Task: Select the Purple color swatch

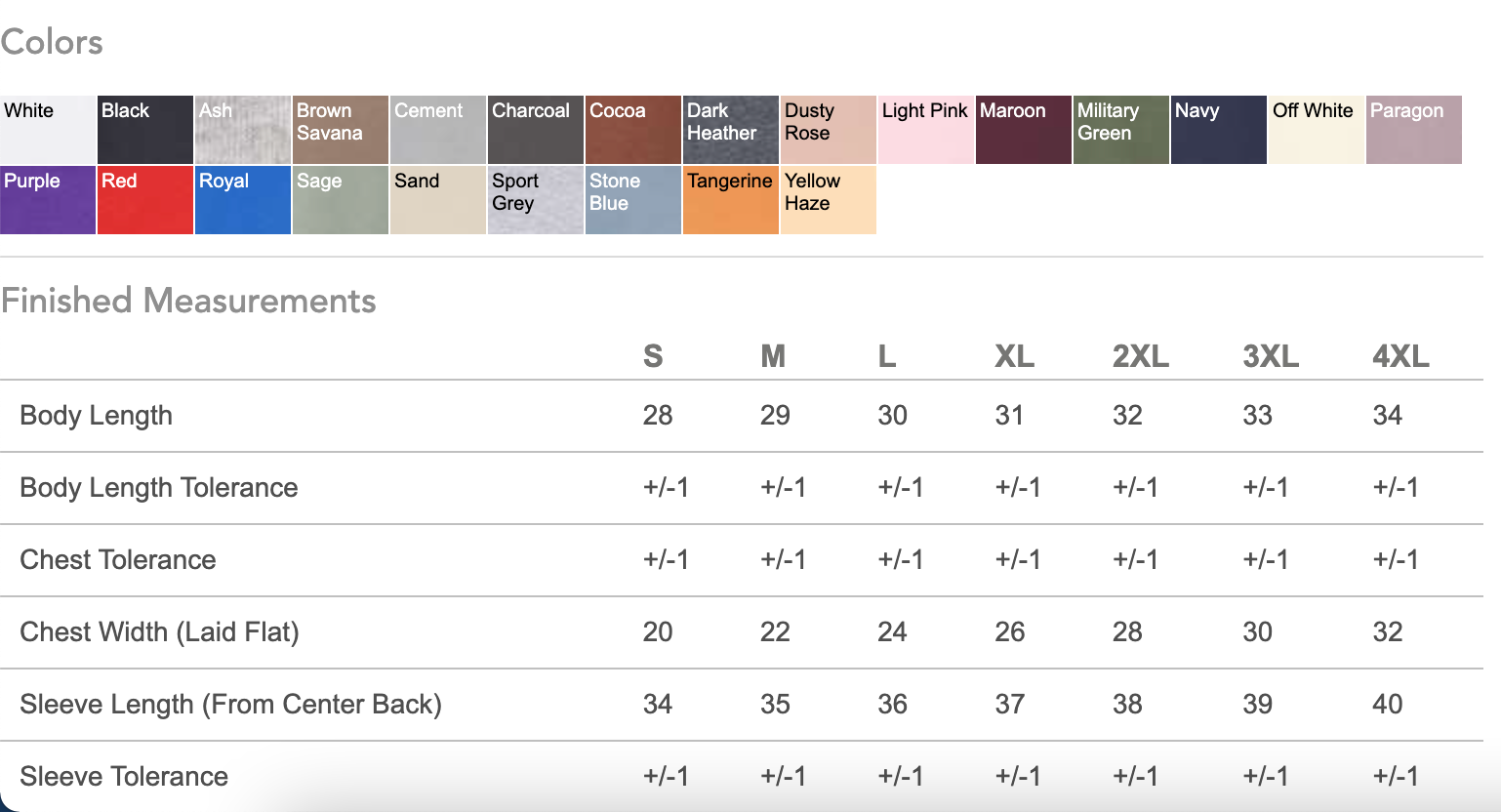Action: (x=48, y=200)
